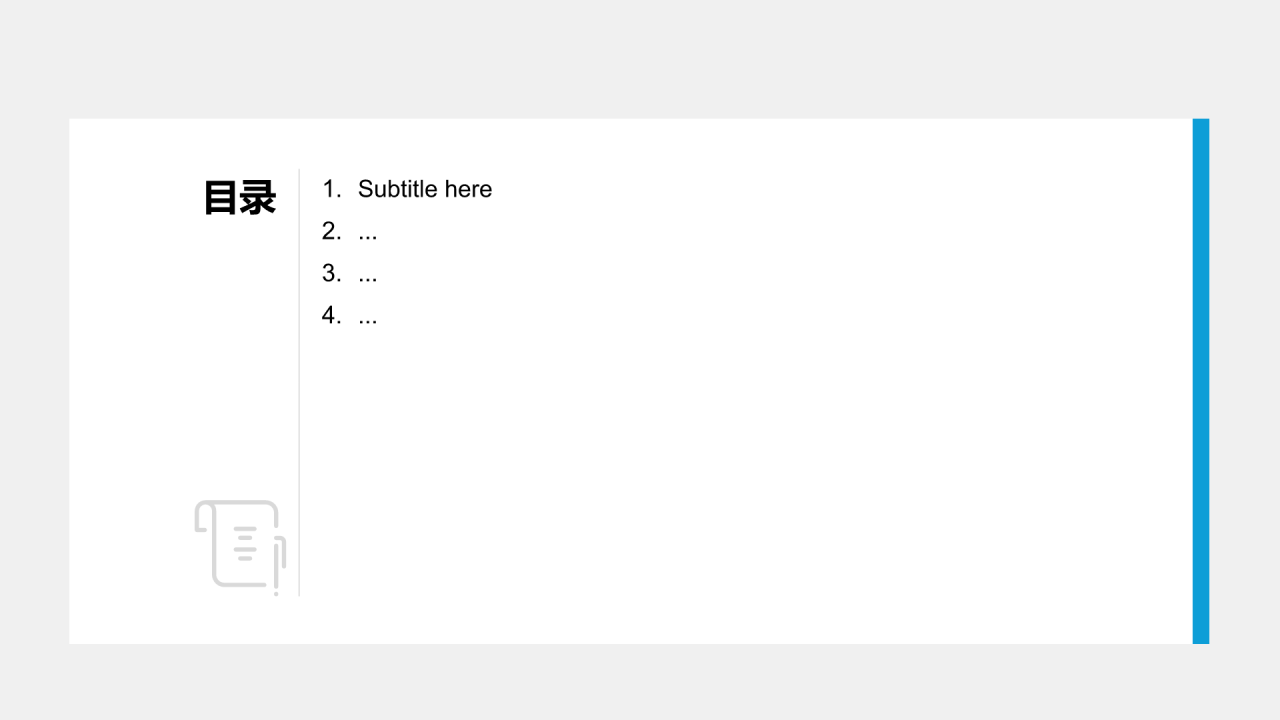
Task: Select the "3." list number
Action: (x=331, y=273)
